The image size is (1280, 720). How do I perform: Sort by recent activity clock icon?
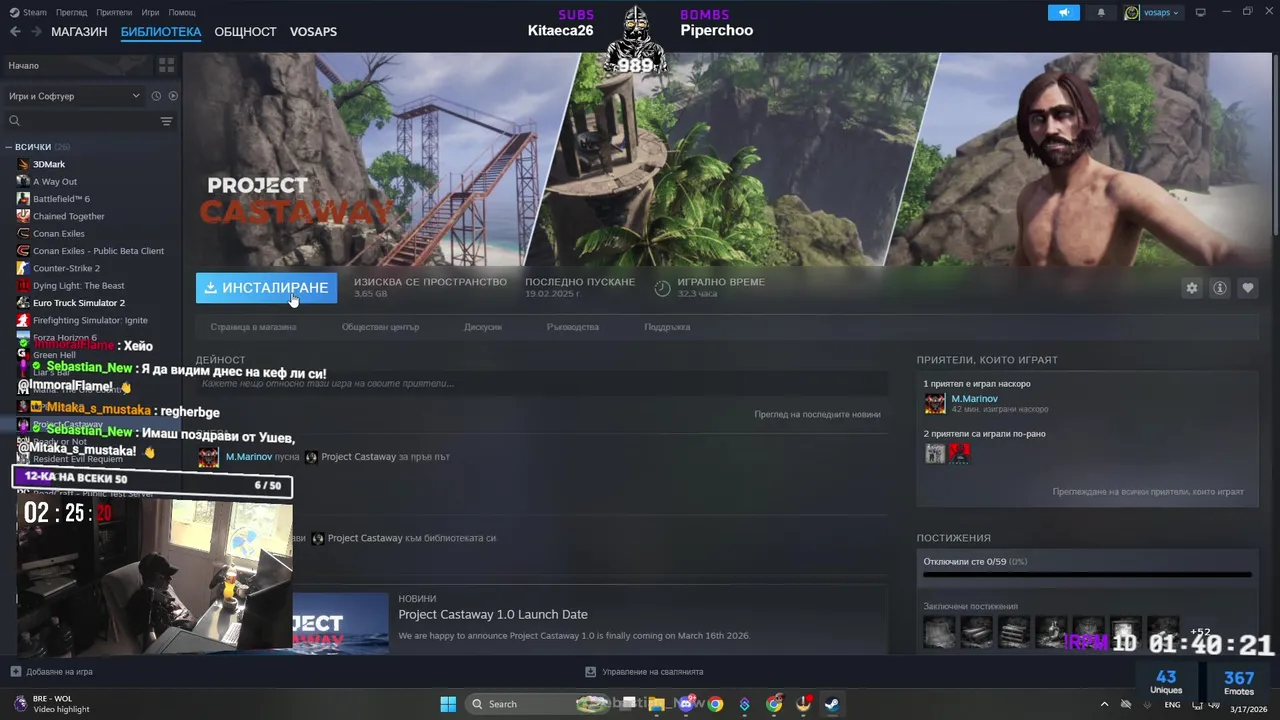pyautogui.click(x=156, y=96)
